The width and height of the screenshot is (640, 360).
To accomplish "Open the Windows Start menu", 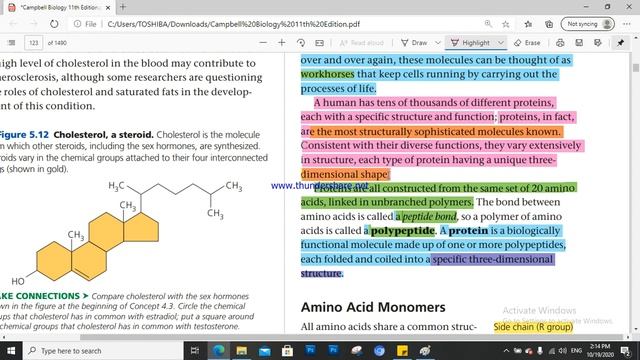I will (x=11, y=351).
